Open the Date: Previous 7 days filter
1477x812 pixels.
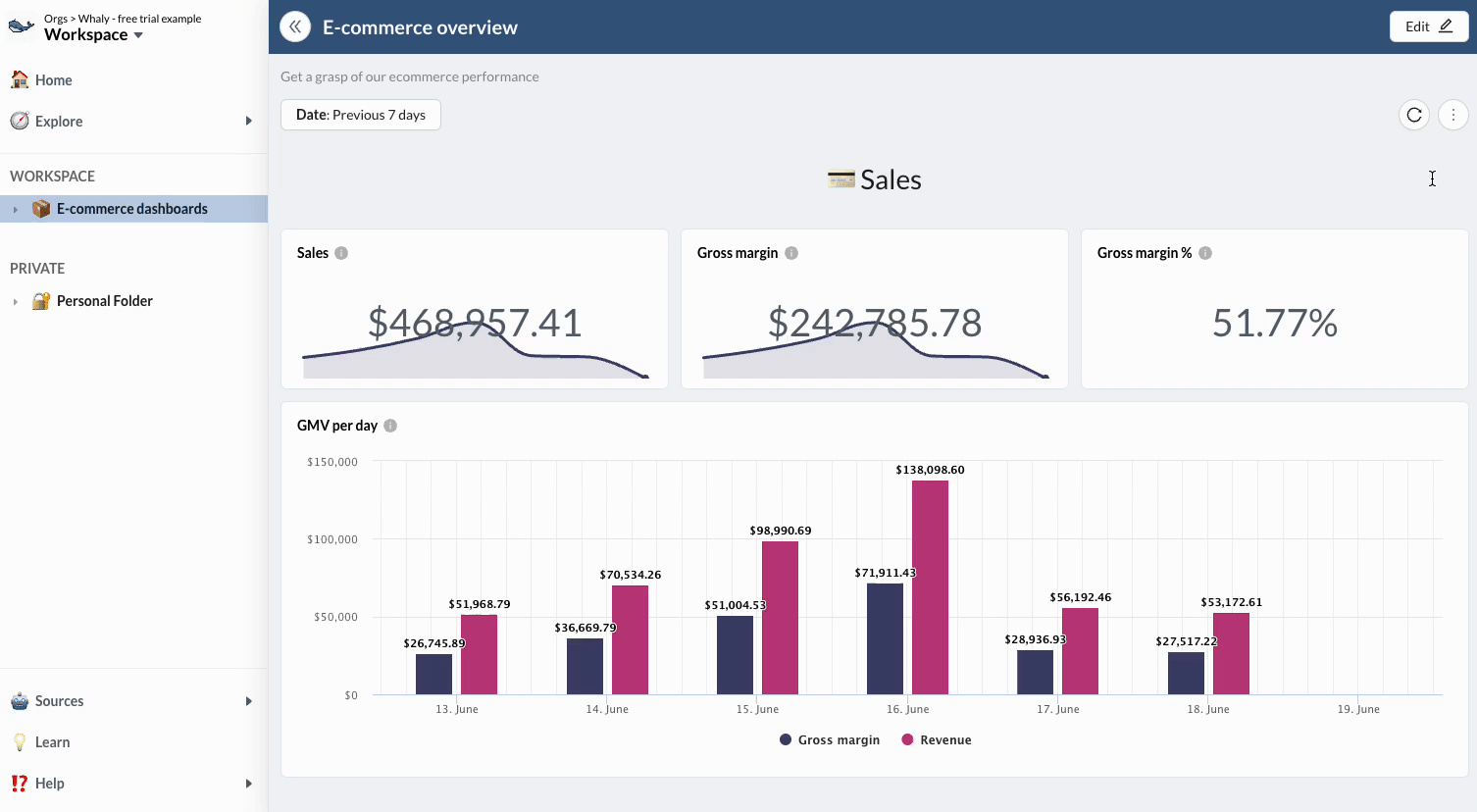click(361, 115)
